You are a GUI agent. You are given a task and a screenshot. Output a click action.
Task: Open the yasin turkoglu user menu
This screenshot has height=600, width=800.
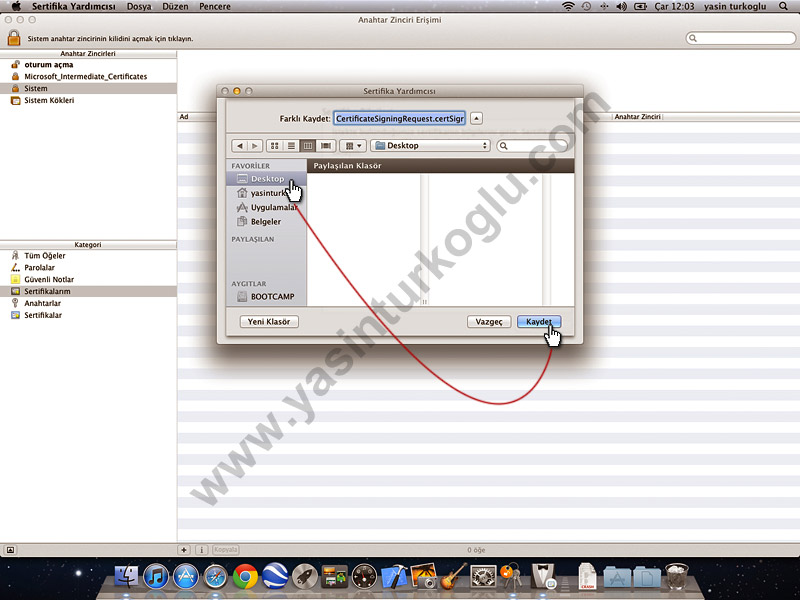[735, 6]
